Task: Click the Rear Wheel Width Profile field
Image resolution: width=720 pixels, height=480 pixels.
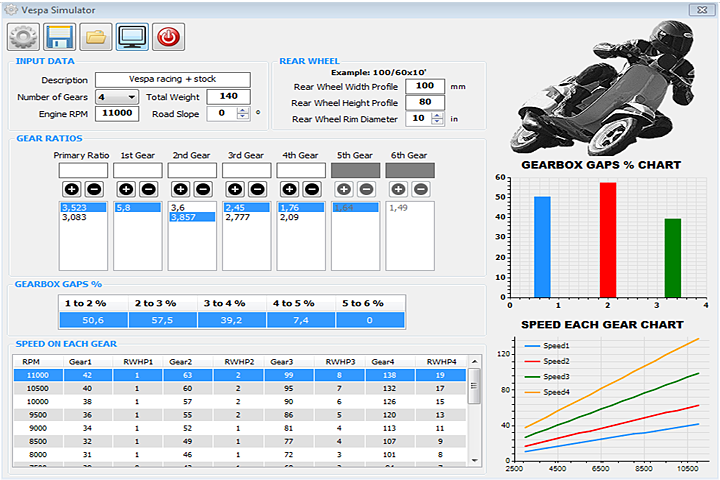Action: coord(425,86)
